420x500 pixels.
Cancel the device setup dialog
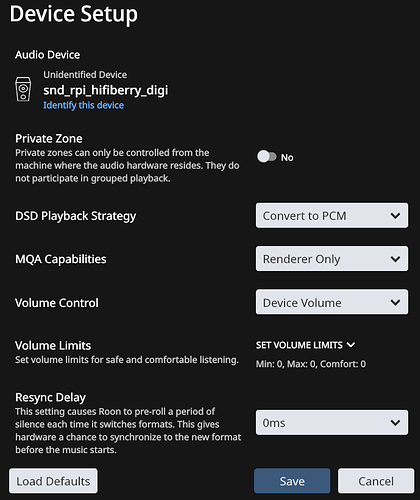click(x=376, y=481)
